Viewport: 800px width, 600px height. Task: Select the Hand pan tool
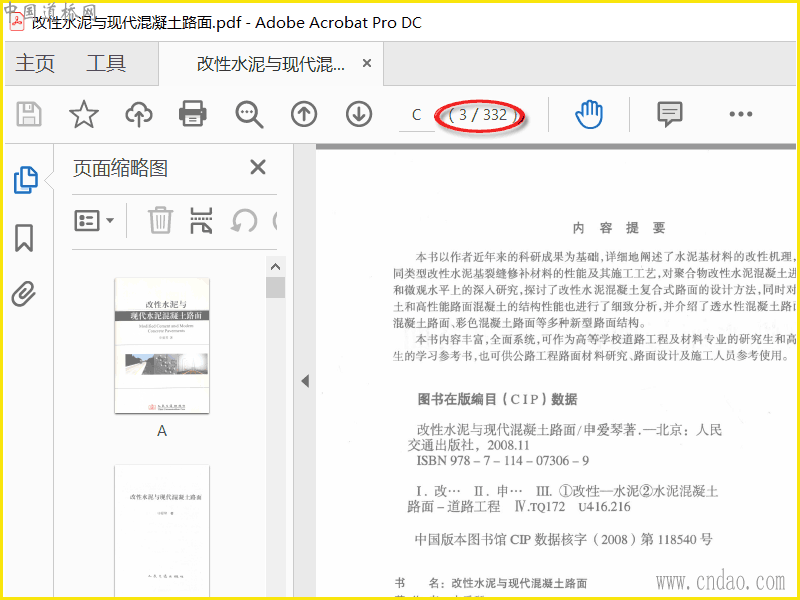tap(589, 114)
